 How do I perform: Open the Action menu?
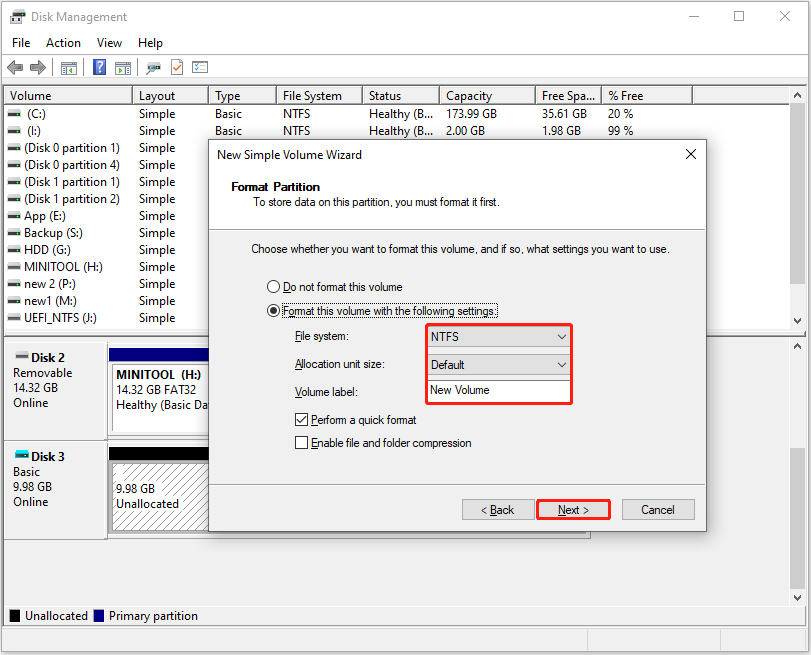(63, 42)
